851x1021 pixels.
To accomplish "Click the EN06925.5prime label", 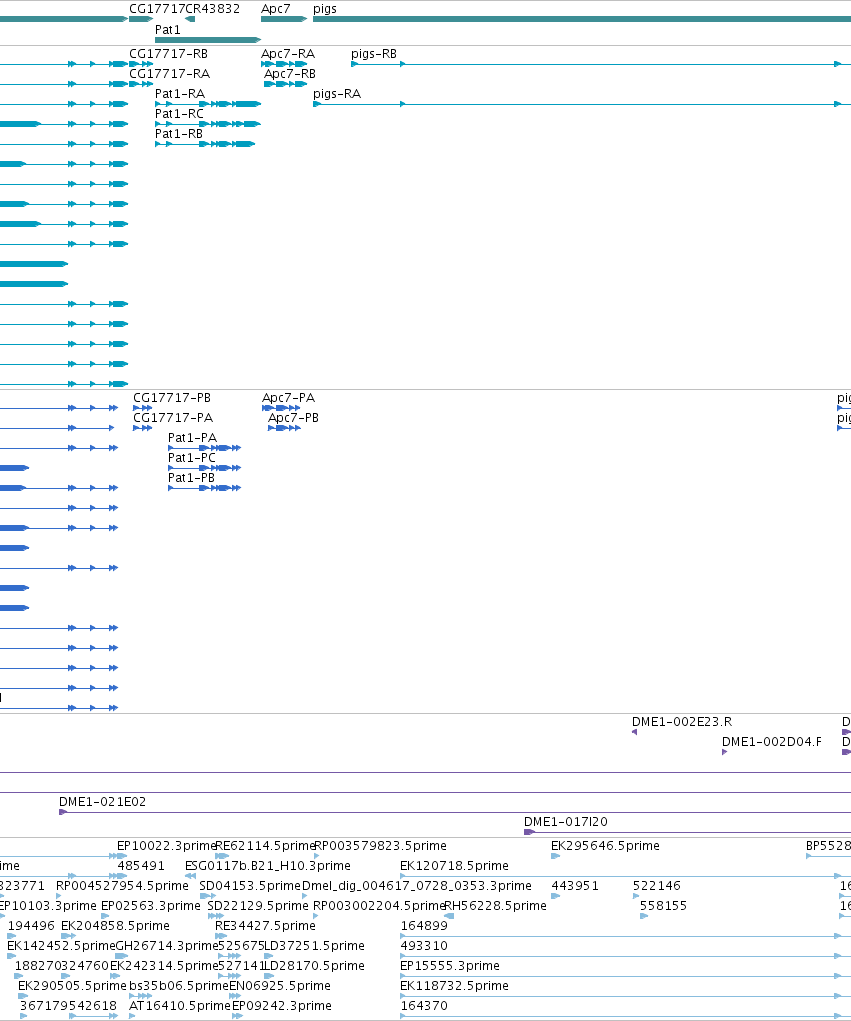I will click(x=280, y=986).
